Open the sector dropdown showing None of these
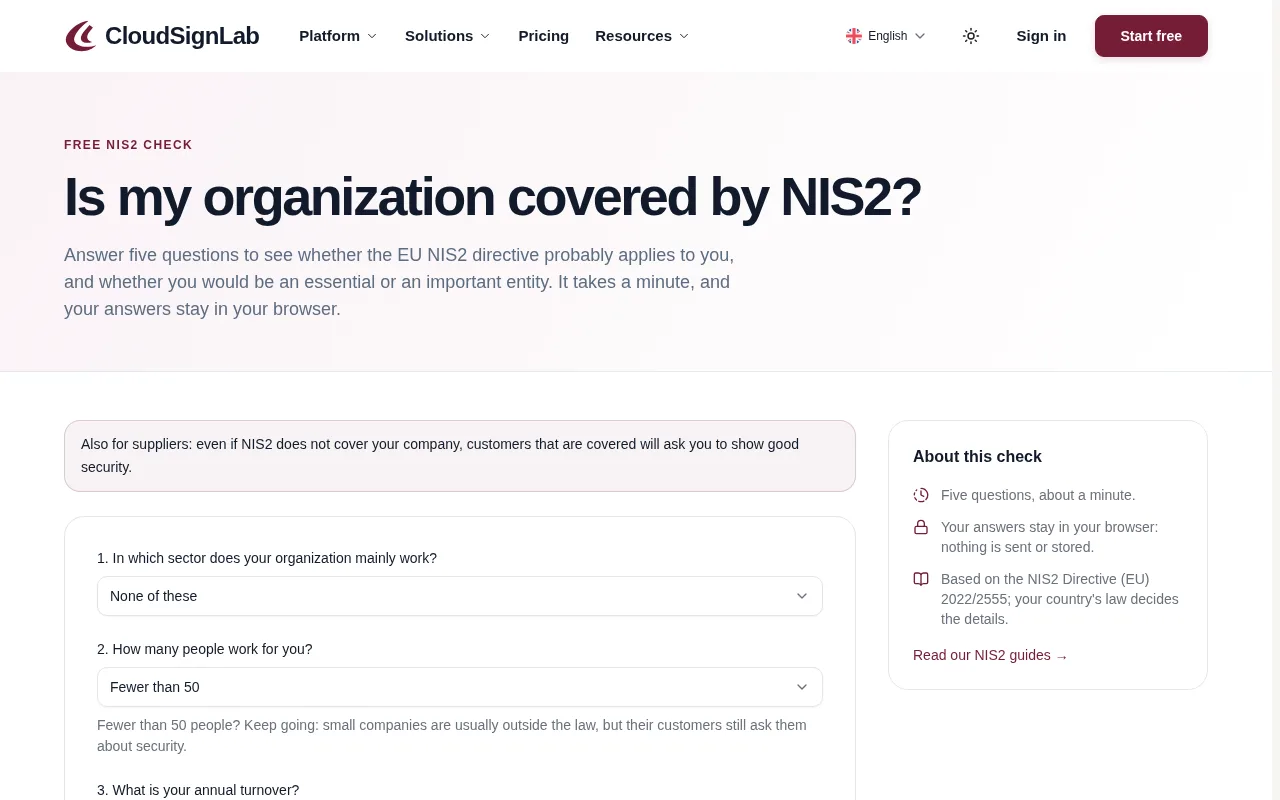This screenshot has width=1280, height=800. [460, 596]
